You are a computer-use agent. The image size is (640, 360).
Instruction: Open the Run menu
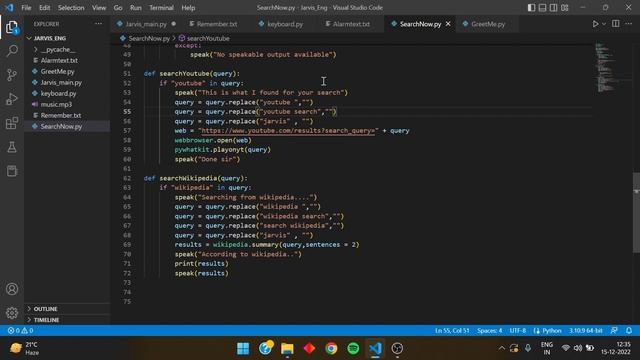coord(136,8)
